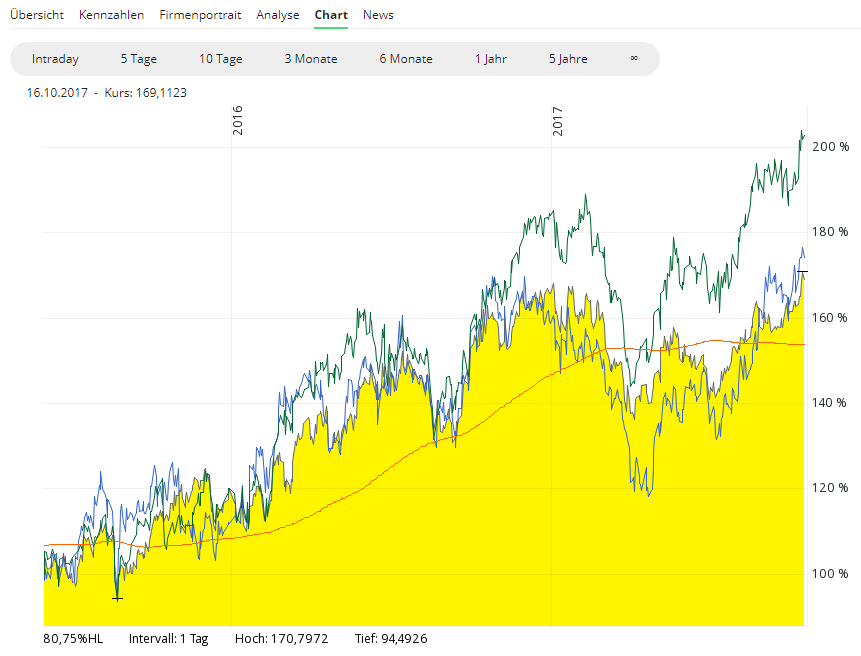Click the 2016 year label
The width and height of the screenshot is (861, 656).
(238, 120)
